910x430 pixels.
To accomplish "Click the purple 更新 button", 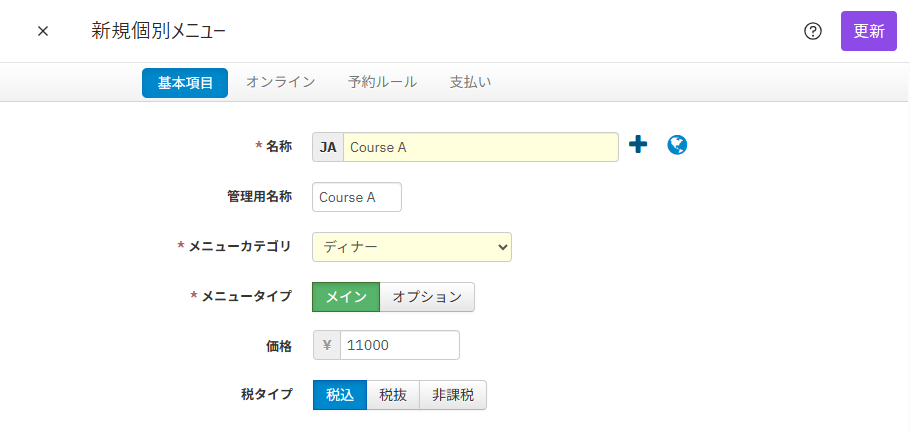I will tap(869, 31).
